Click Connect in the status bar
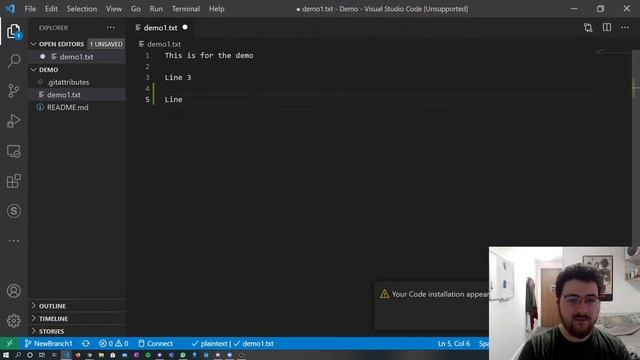This screenshot has width=640, height=360. (156, 344)
